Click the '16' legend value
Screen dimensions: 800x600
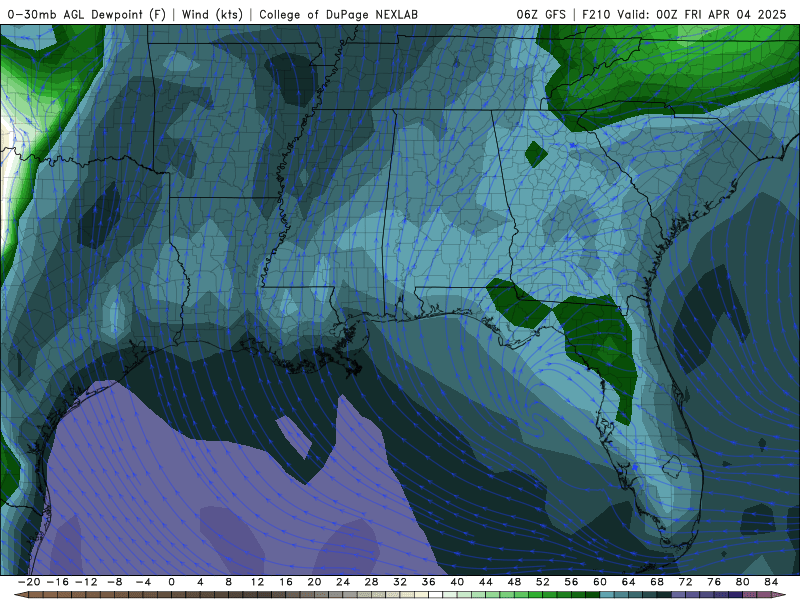(x=286, y=582)
